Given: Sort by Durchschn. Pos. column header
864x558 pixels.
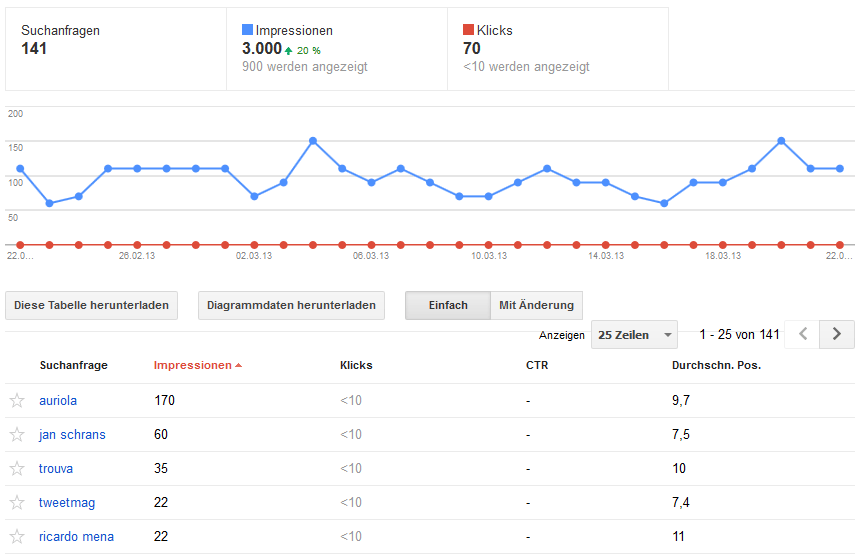Looking at the screenshot, I should 716,365.
